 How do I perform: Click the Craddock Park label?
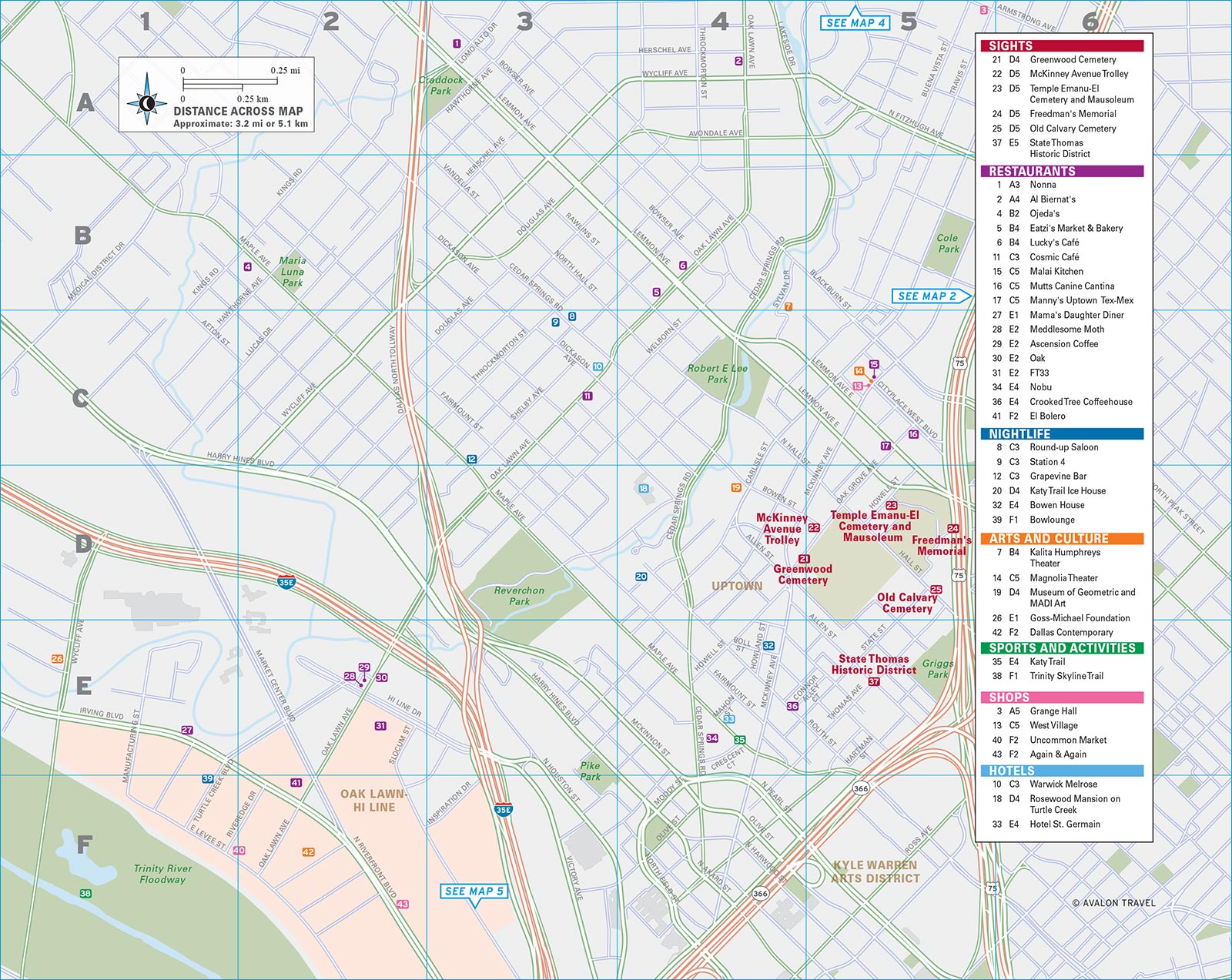tap(441, 85)
